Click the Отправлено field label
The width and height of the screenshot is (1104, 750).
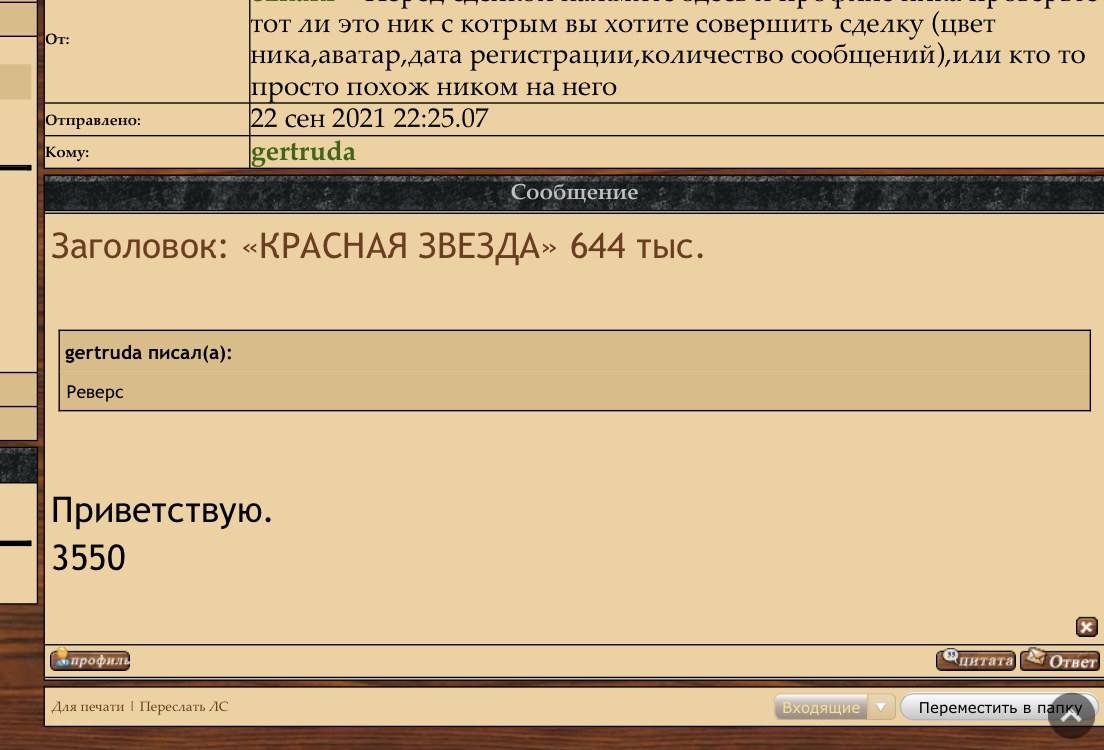(x=93, y=120)
